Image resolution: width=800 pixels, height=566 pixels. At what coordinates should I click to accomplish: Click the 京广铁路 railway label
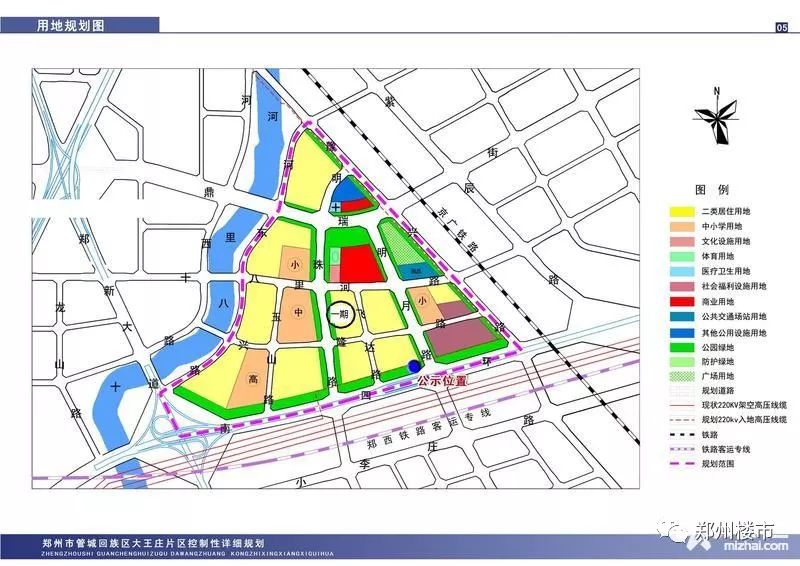click(x=458, y=230)
